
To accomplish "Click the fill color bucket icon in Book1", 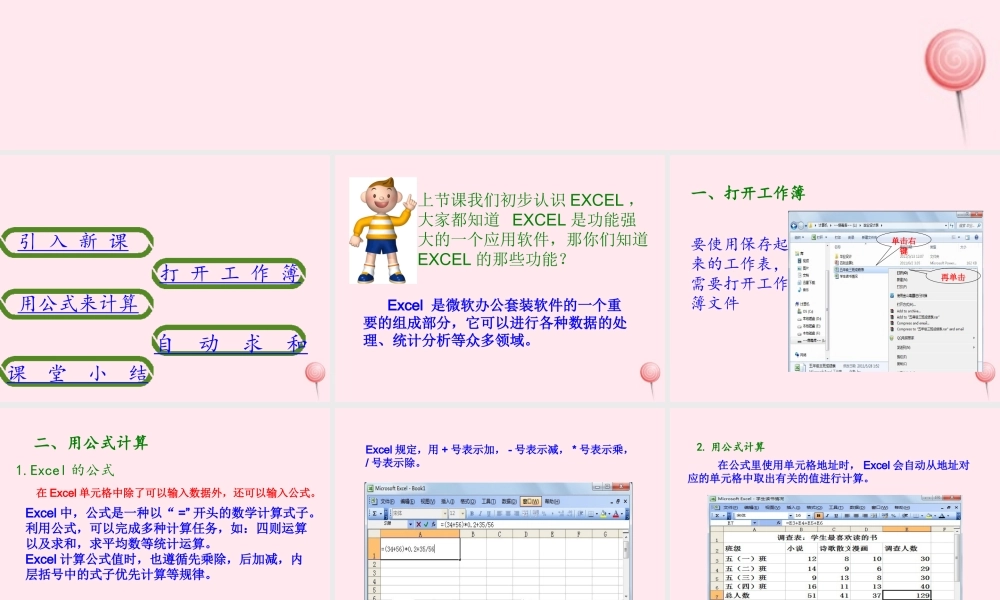I will click(x=603, y=514).
